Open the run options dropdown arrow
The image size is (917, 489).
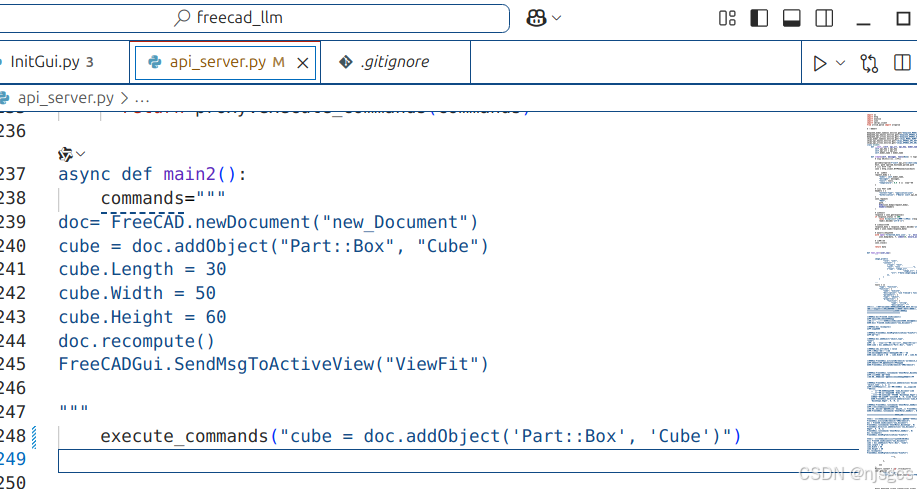840,63
